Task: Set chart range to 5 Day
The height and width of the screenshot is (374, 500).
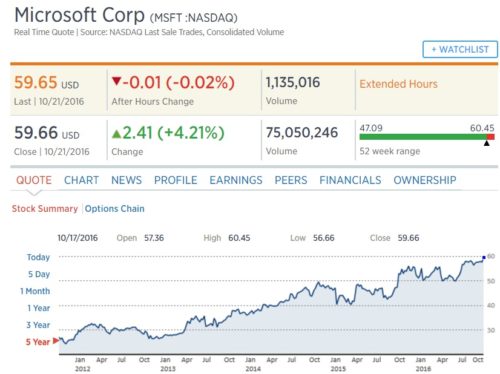Action: click(x=39, y=274)
